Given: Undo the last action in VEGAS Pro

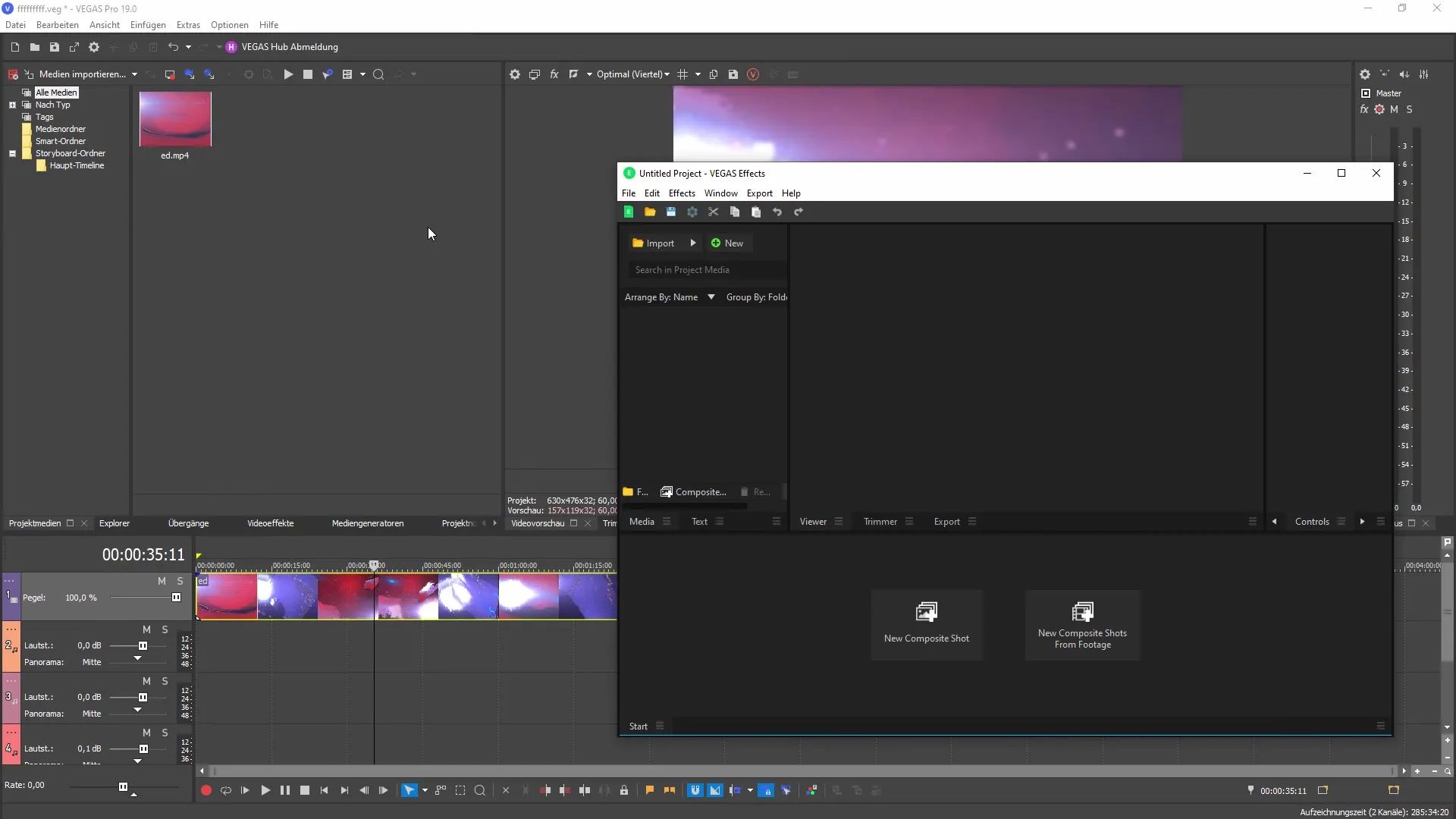Looking at the screenshot, I should tap(173, 47).
